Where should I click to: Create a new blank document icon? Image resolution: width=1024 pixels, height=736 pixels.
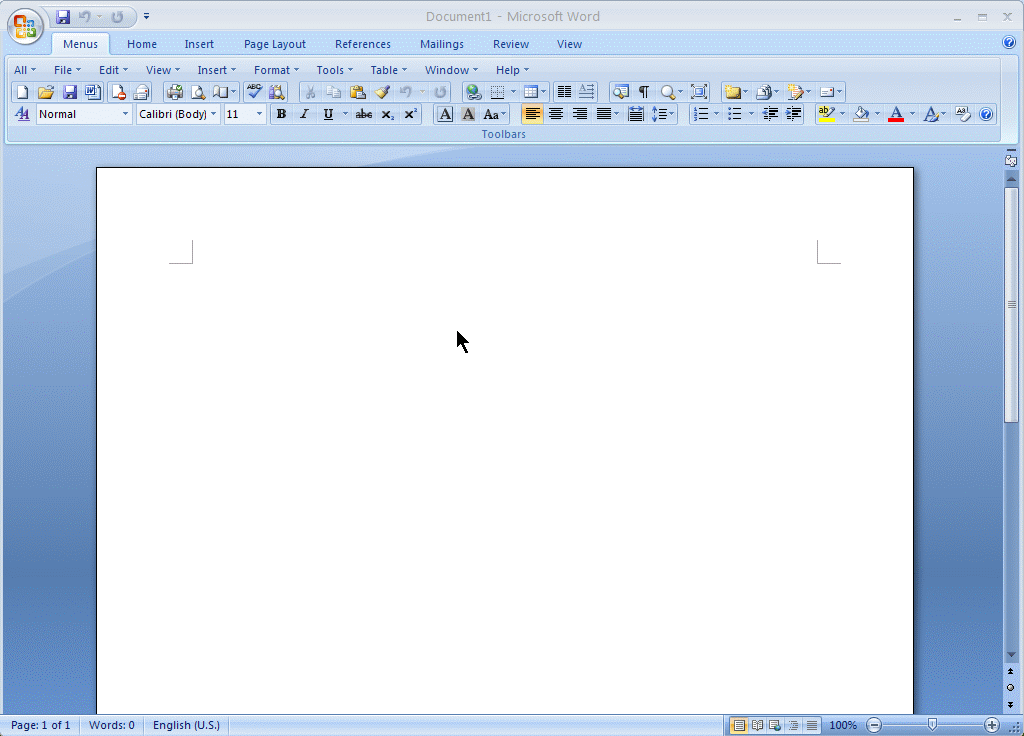[x=22, y=92]
